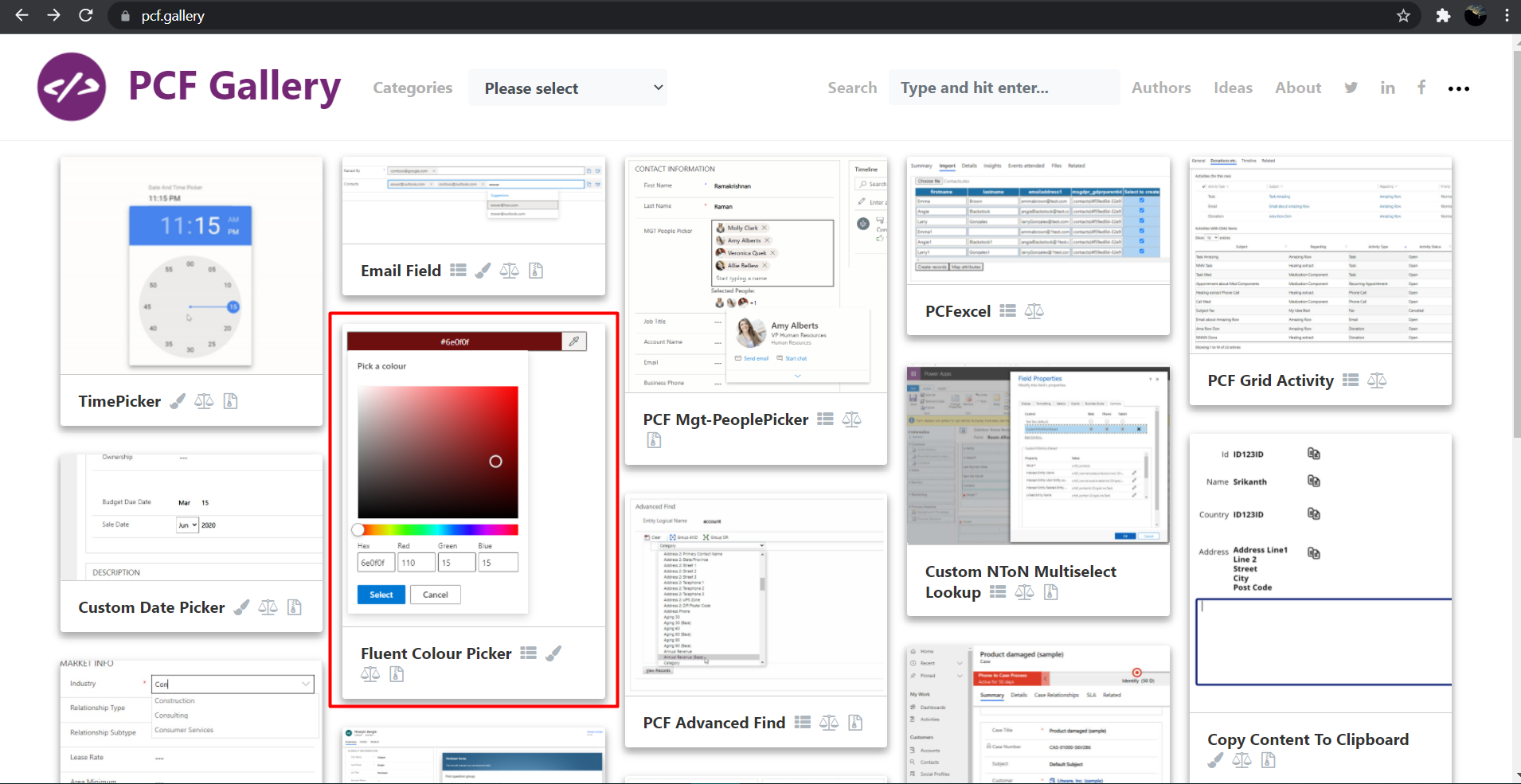1521x784 pixels.
Task: Bookmark this page with the star icon
Action: [x=1403, y=16]
